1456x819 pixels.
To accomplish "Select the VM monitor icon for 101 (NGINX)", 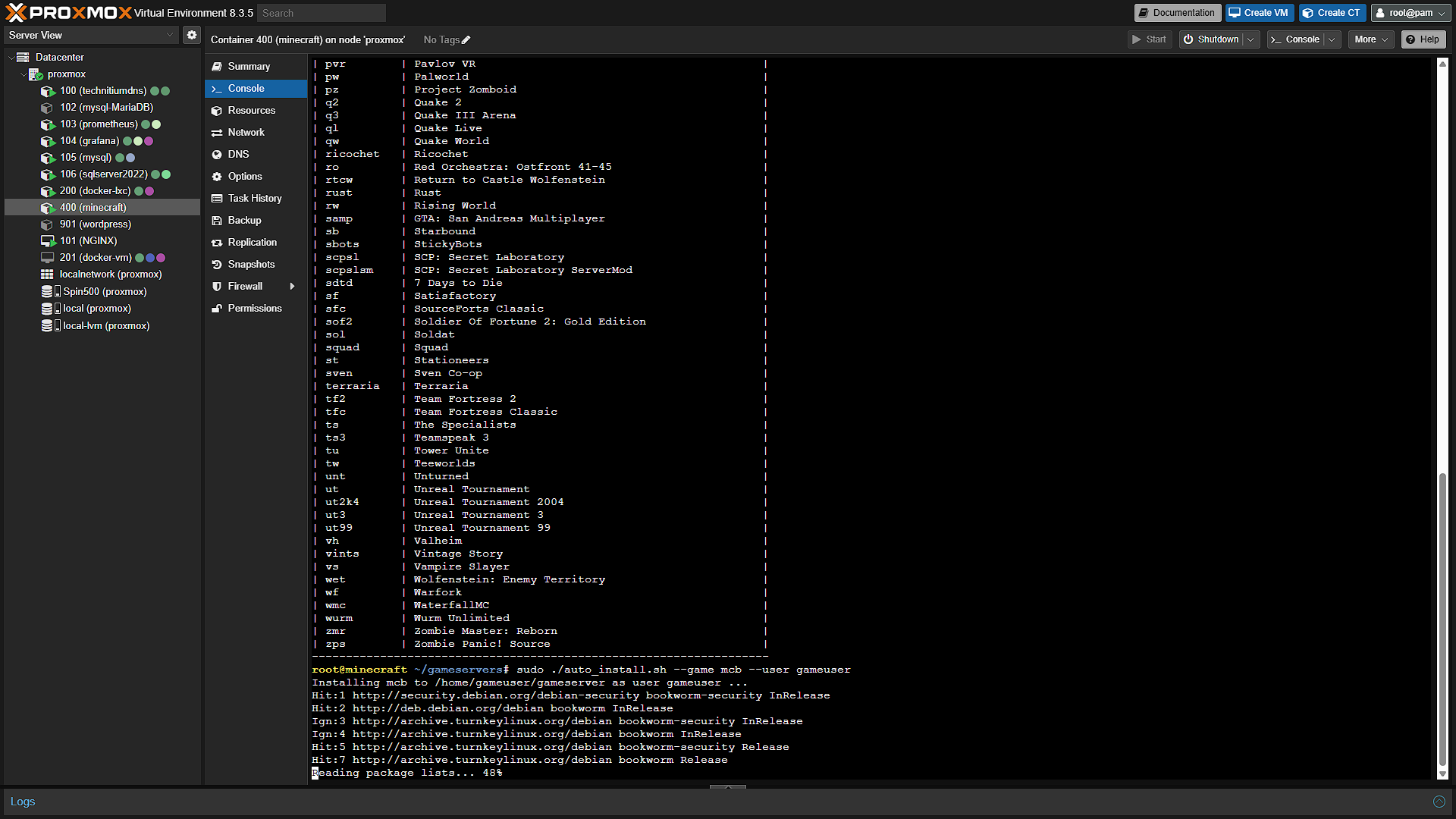I will [x=48, y=241].
